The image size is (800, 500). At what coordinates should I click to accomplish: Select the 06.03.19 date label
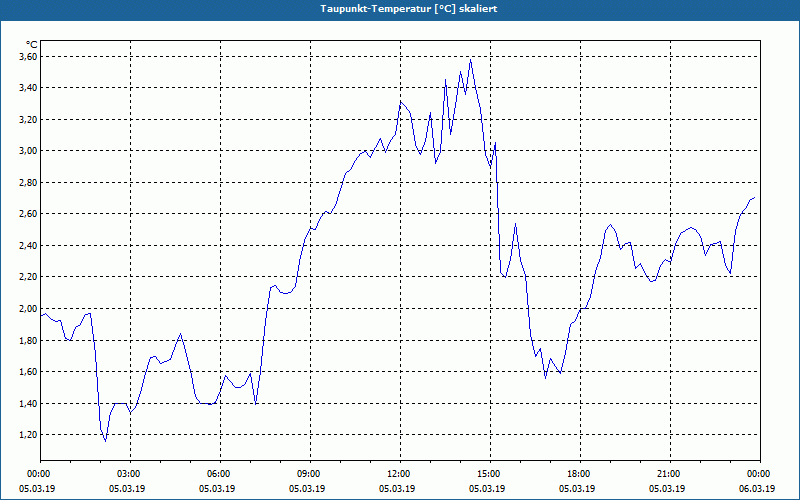[757, 489]
